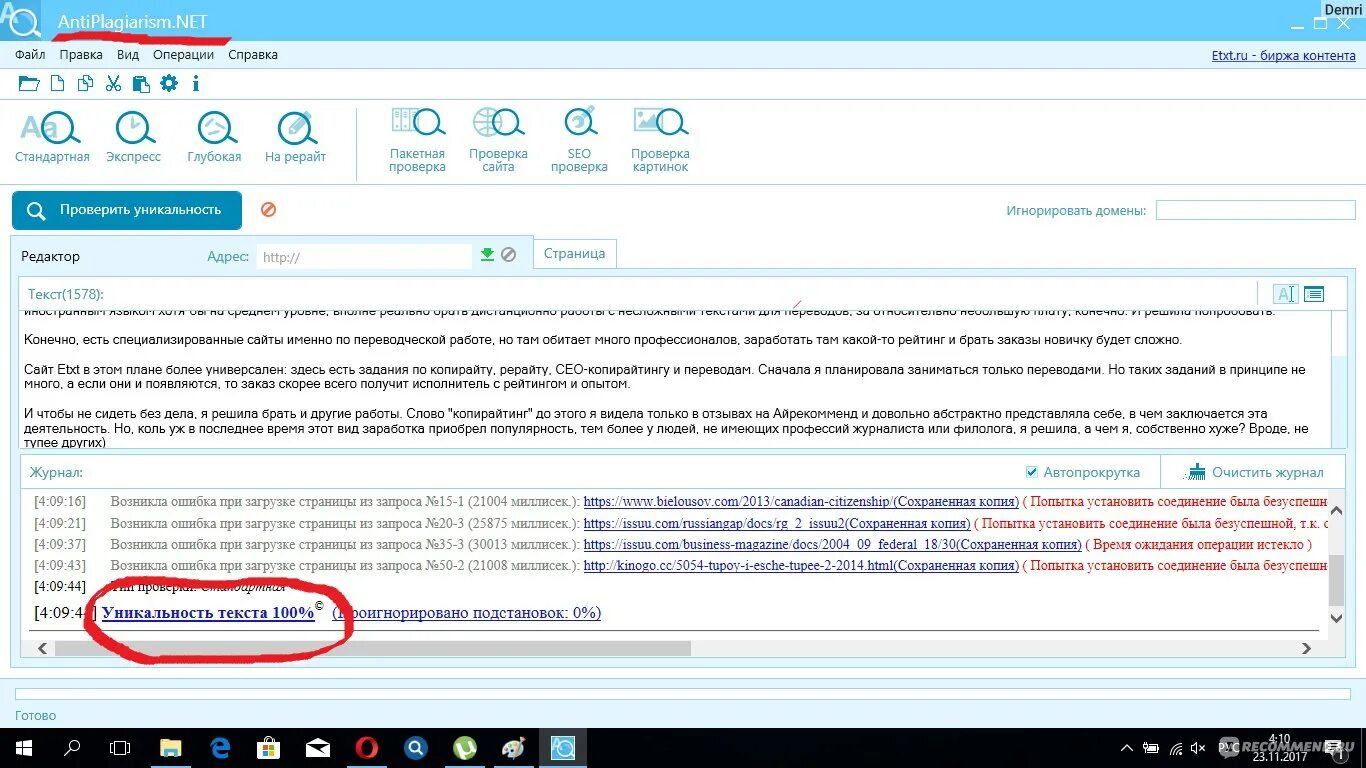This screenshot has height=768, width=1366.
Task: Open the Операции menu
Action: [184, 55]
